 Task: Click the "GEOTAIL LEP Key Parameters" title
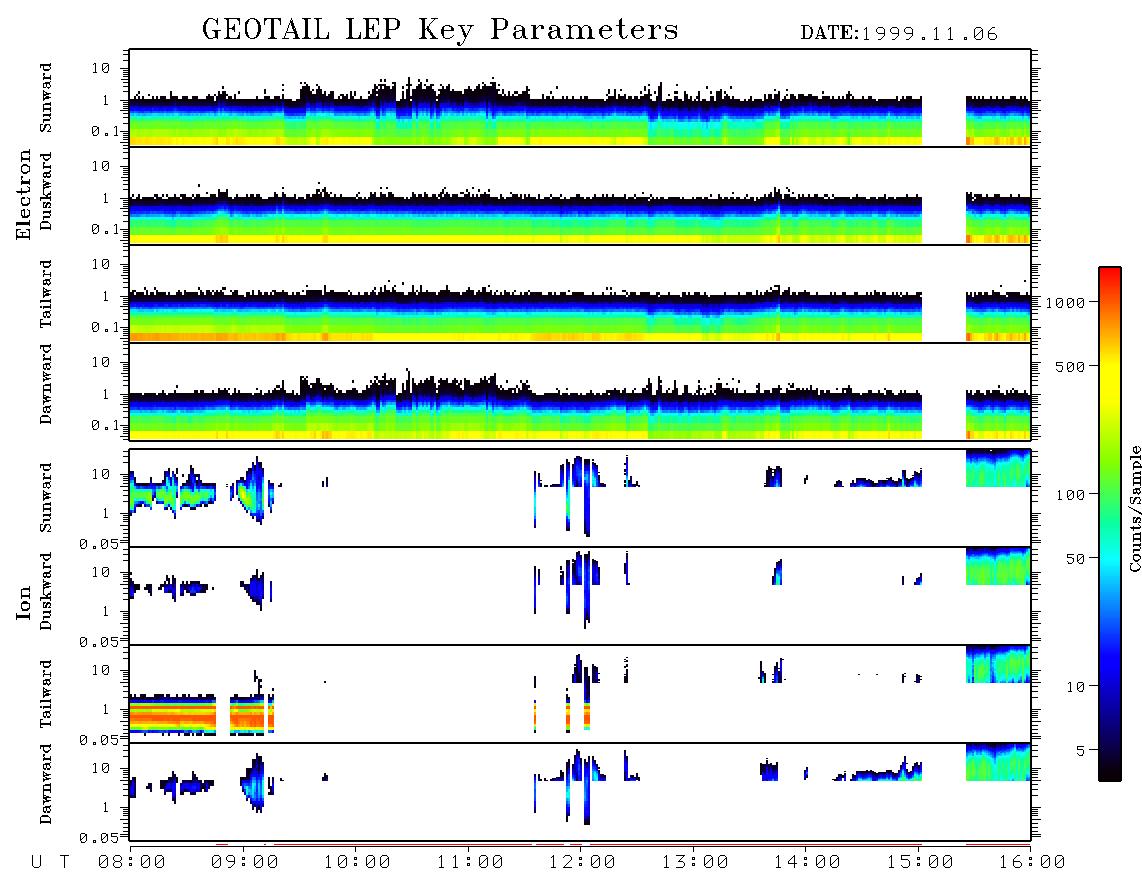tap(440, 30)
